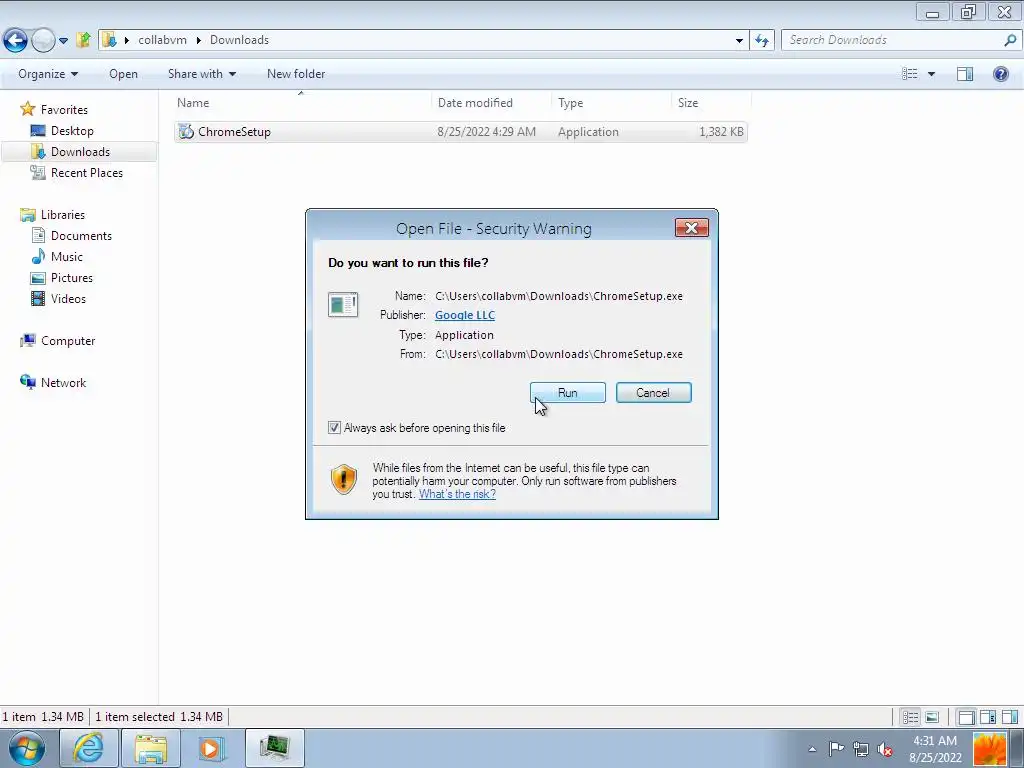Sort by the Date modified column

click(x=491, y=103)
